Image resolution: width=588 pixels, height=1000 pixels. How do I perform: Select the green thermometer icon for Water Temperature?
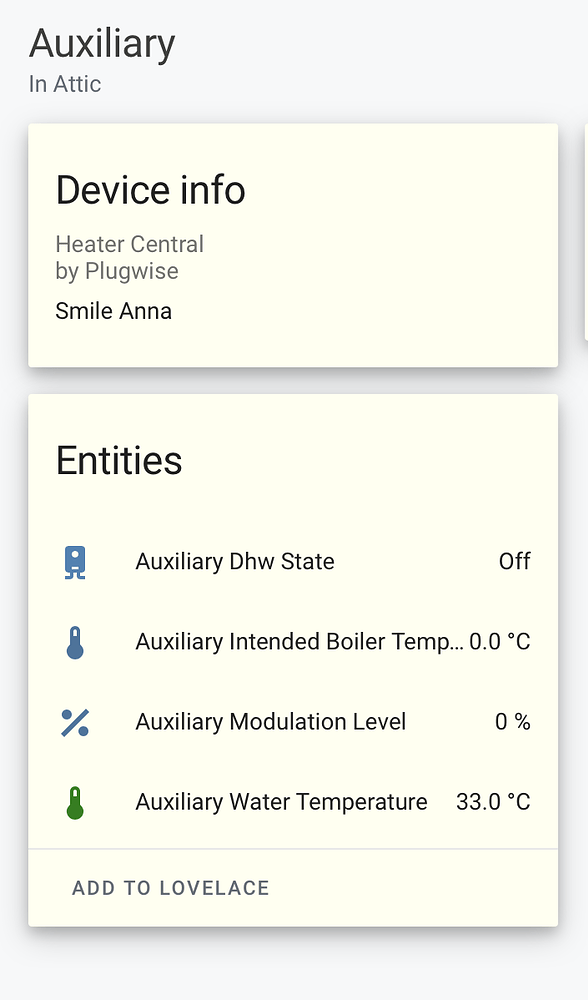tap(76, 801)
